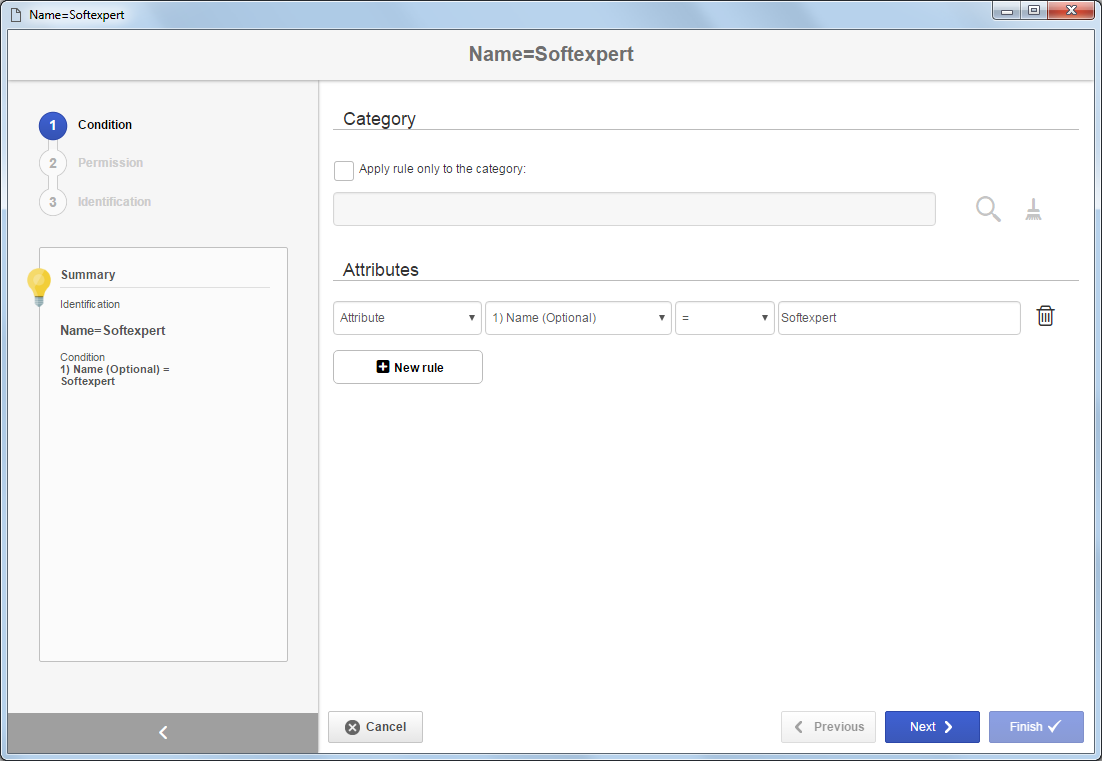
Task: Go to the Permission step label
Action: coord(110,163)
